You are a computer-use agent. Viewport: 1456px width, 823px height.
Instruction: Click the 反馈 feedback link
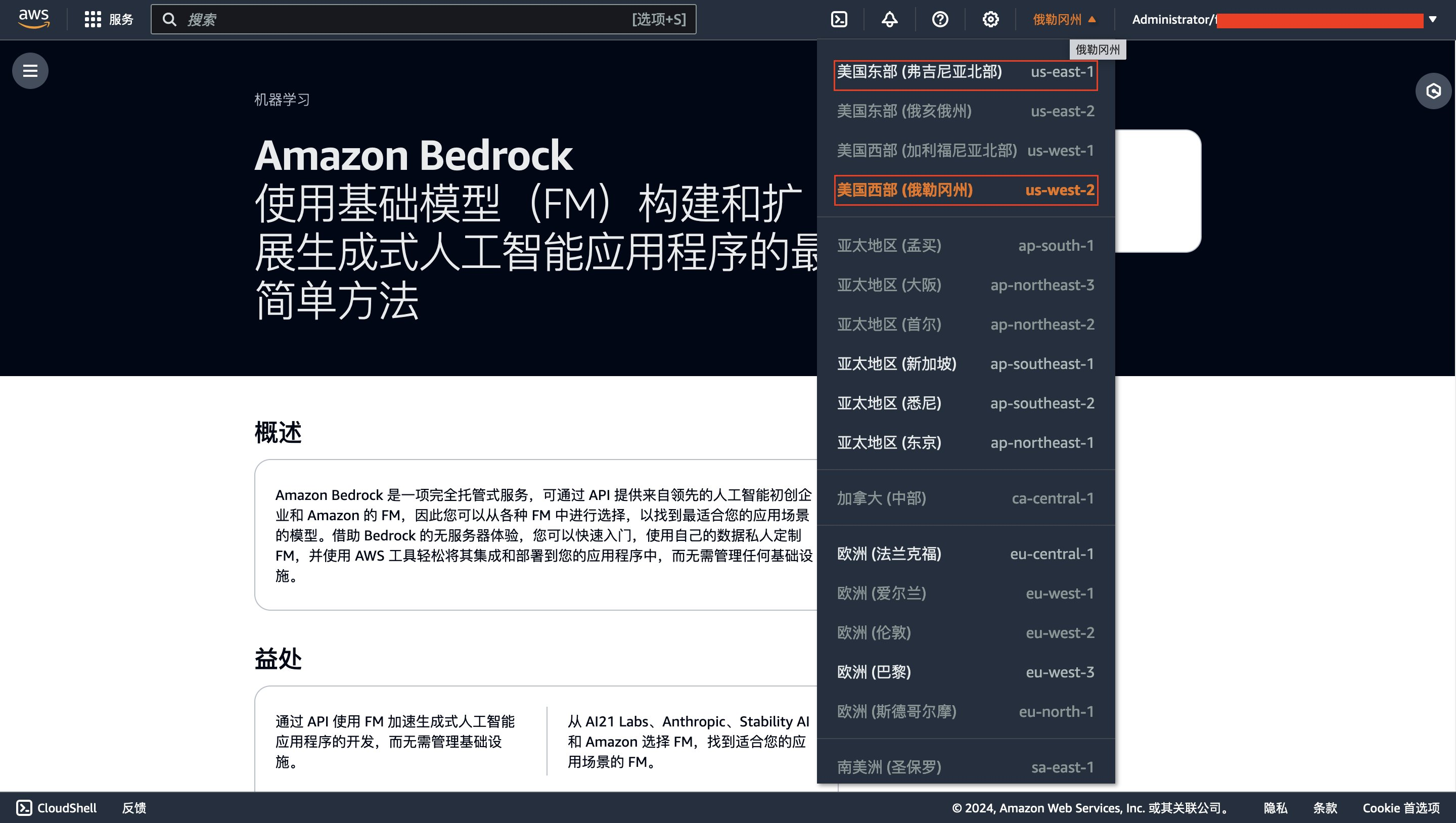click(x=134, y=807)
